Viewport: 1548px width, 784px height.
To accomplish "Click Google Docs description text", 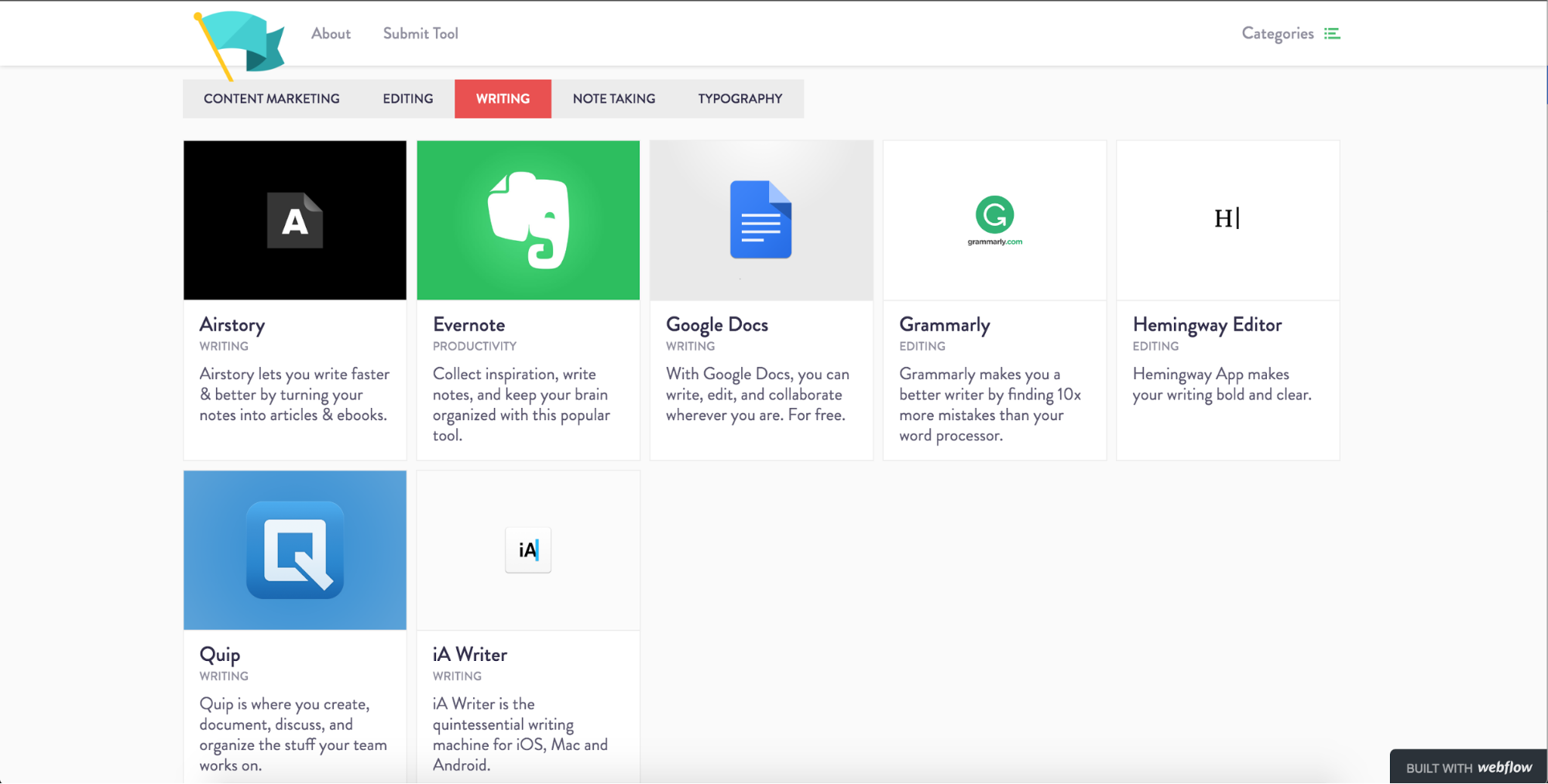I will 757,395.
